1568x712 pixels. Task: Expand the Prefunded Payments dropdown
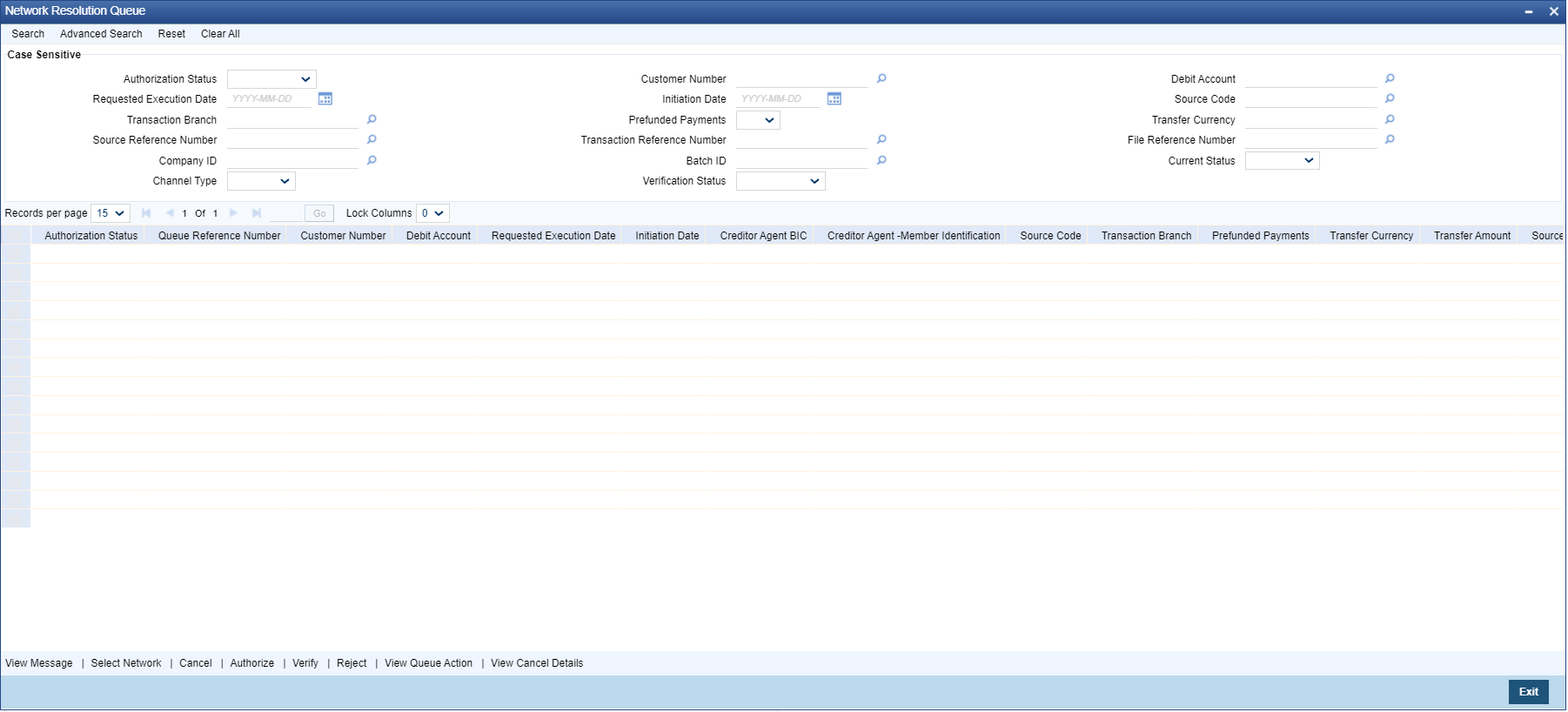(x=758, y=120)
